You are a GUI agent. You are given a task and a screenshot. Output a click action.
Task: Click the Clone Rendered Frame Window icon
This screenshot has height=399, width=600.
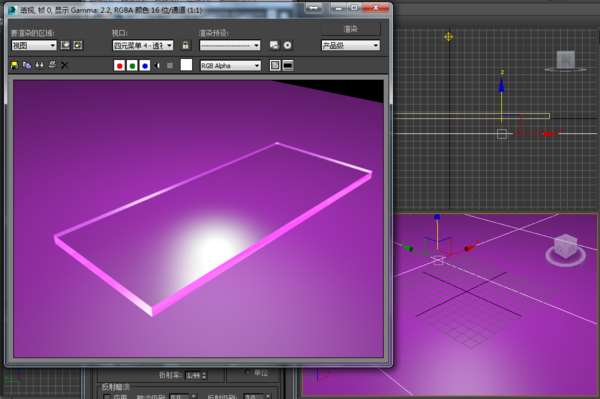click(39, 65)
